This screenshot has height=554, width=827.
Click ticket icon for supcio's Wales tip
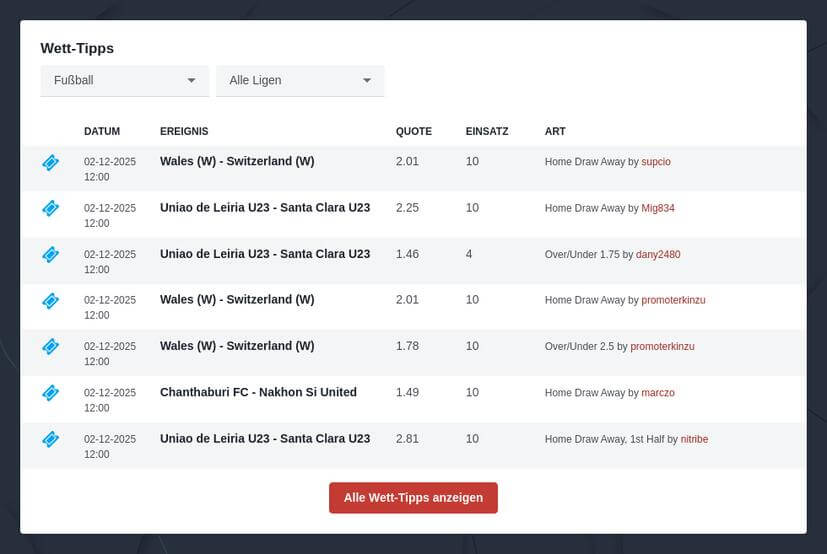[50, 162]
